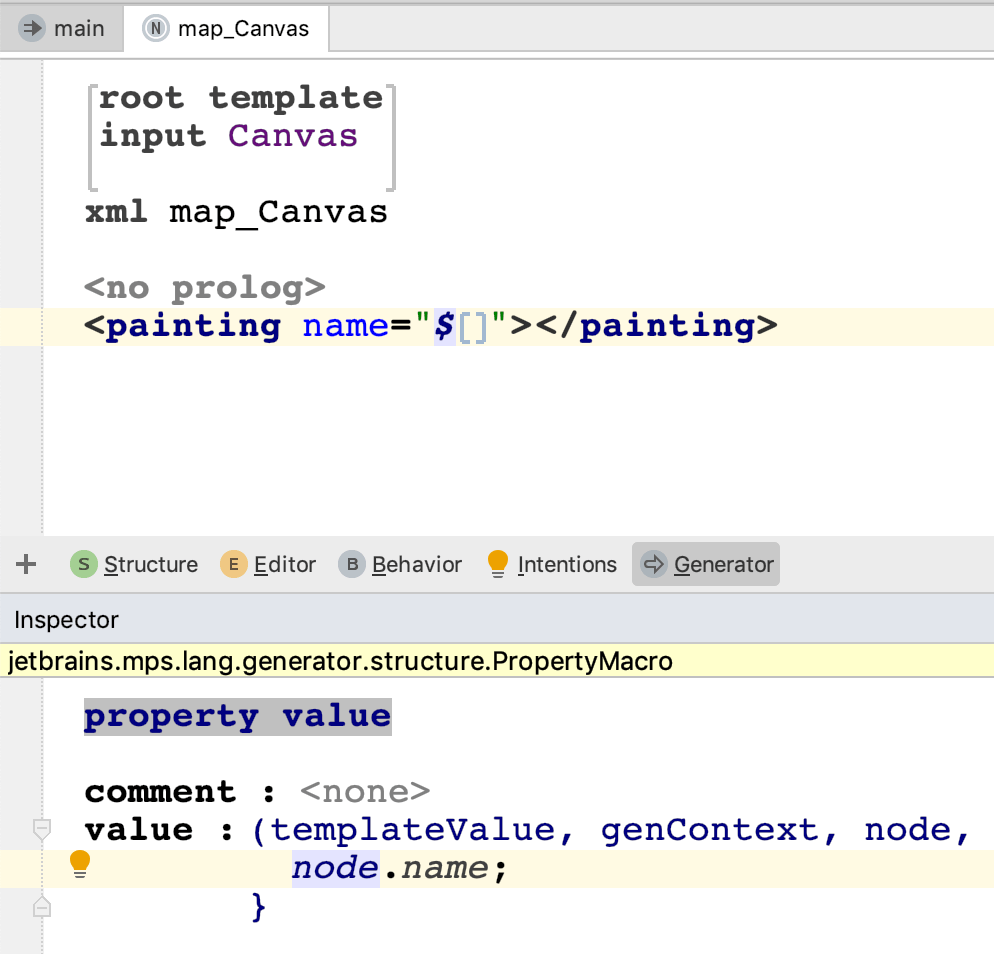Click the yellow lightbulb beside node.name
994x954 pixels.
(81, 866)
